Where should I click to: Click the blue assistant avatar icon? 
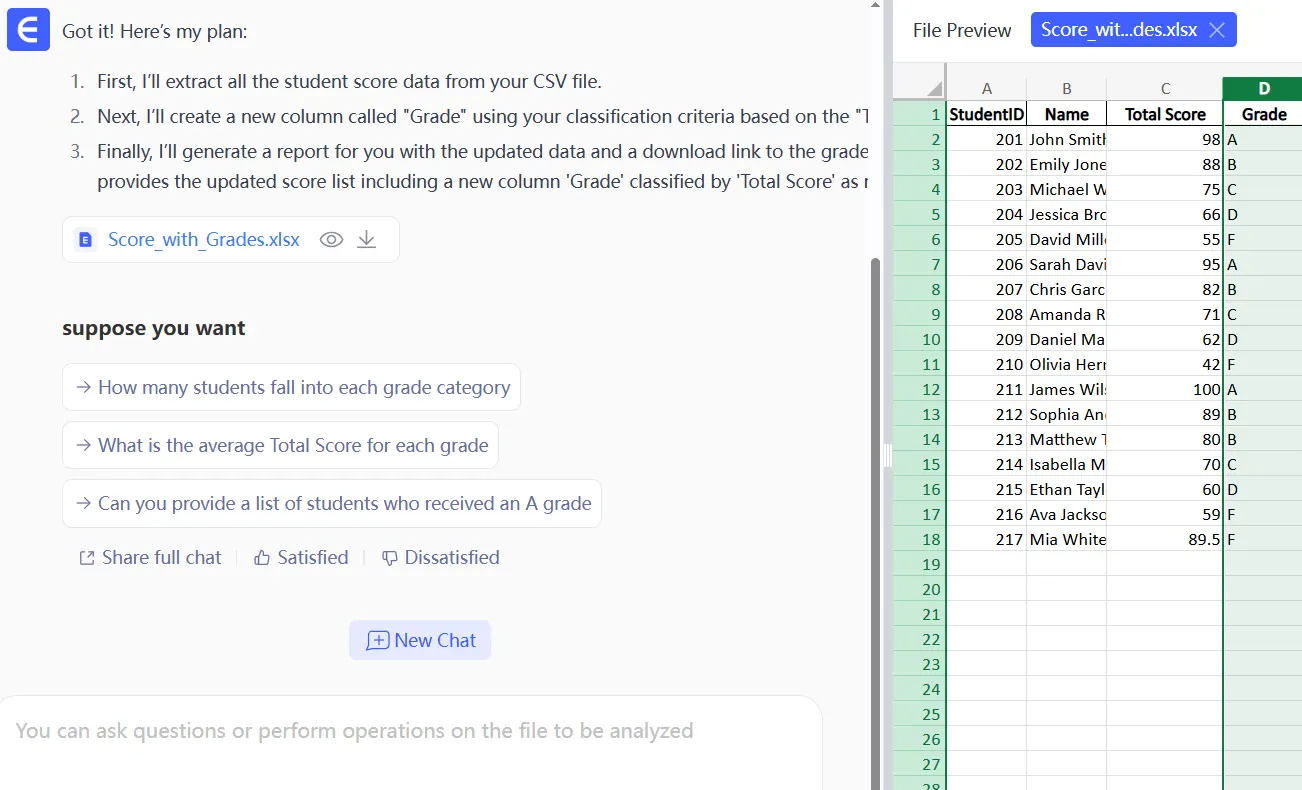tap(28, 31)
